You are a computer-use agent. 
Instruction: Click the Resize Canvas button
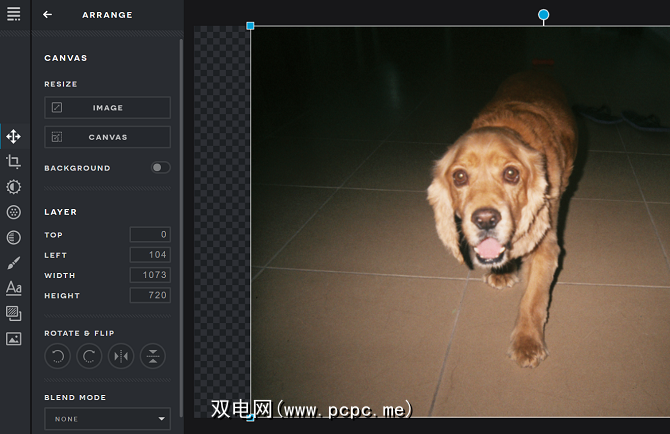tap(107, 137)
